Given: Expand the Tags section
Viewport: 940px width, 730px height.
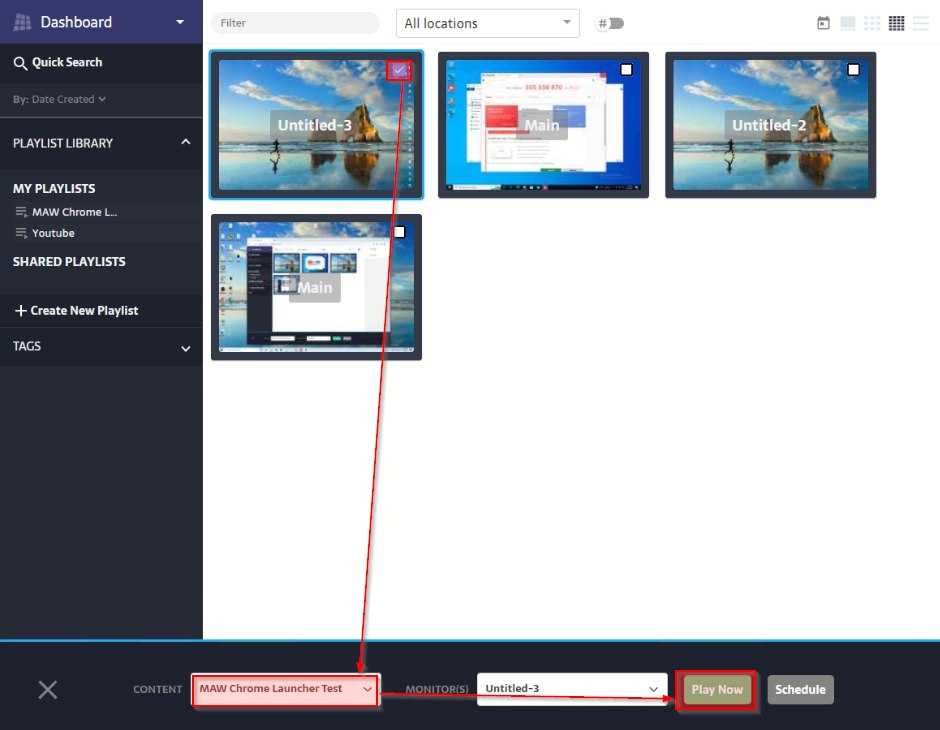Looking at the screenshot, I should [x=185, y=348].
